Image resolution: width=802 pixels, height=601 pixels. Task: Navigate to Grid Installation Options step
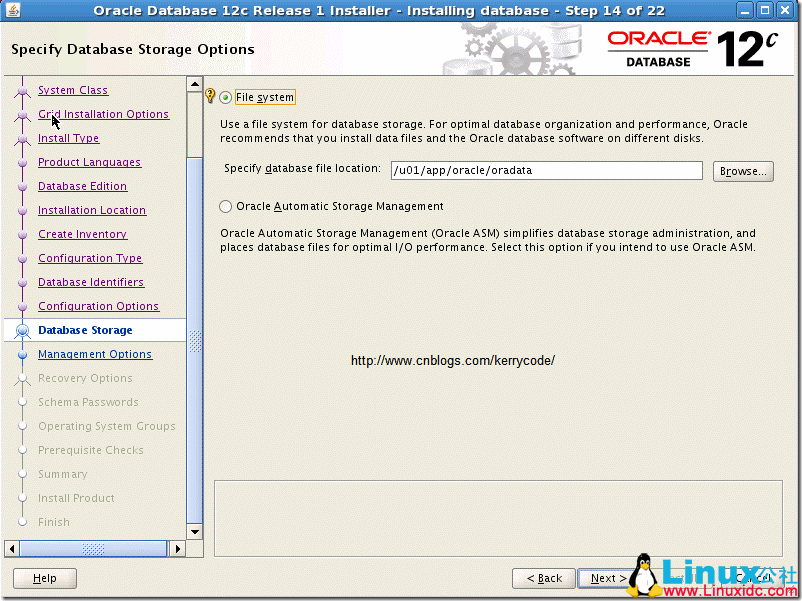click(x=103, y=114)
